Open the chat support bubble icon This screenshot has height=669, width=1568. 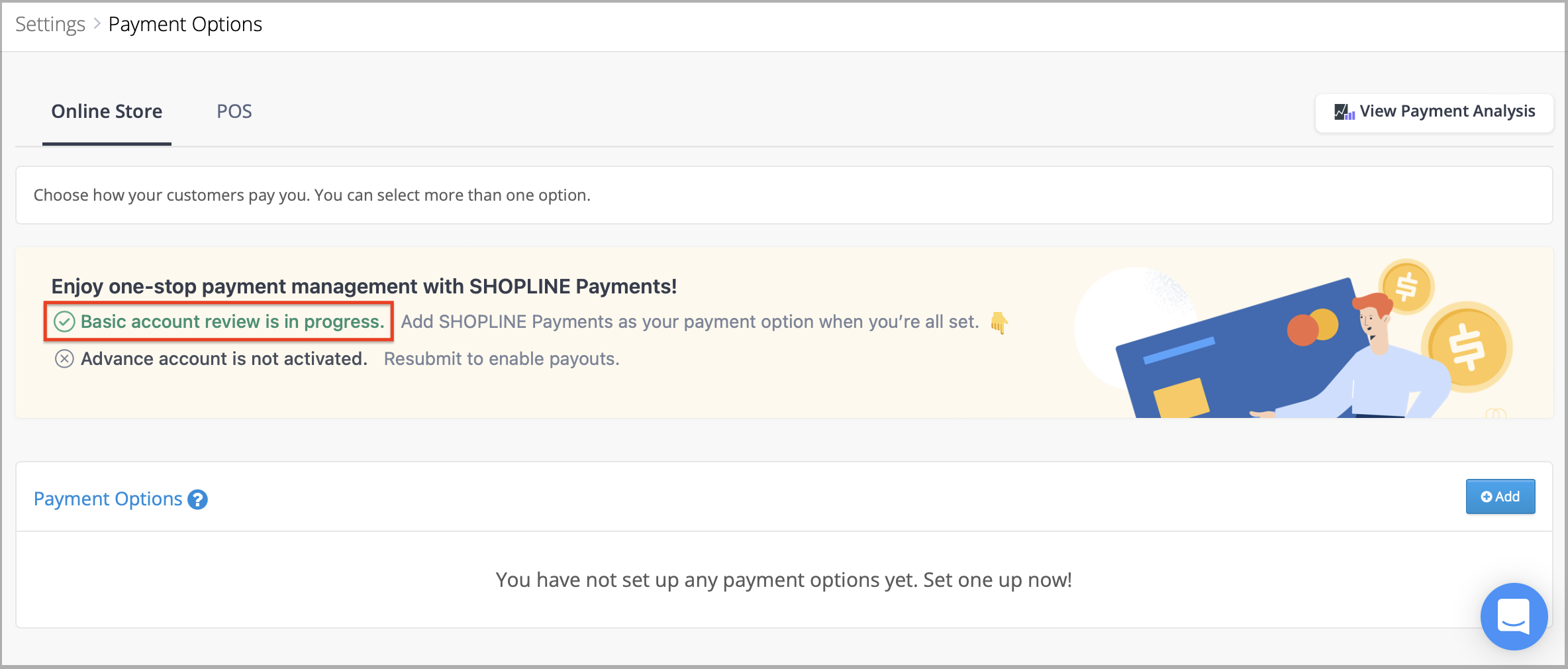pyautogui.click(x=1514, y=616)
